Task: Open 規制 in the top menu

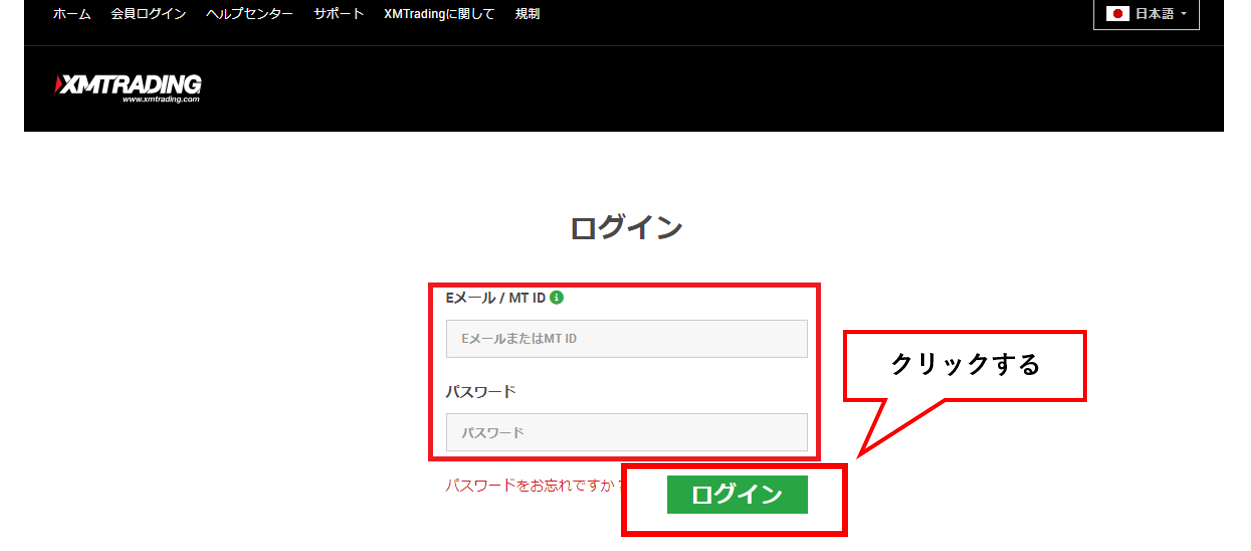Action: [527, 14]
